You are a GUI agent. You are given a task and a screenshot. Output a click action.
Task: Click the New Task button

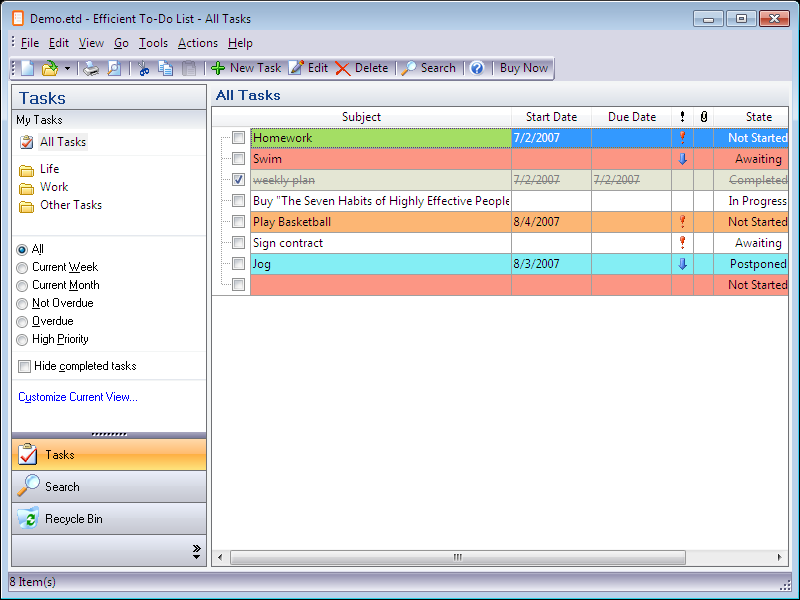(x=246, y=68)
